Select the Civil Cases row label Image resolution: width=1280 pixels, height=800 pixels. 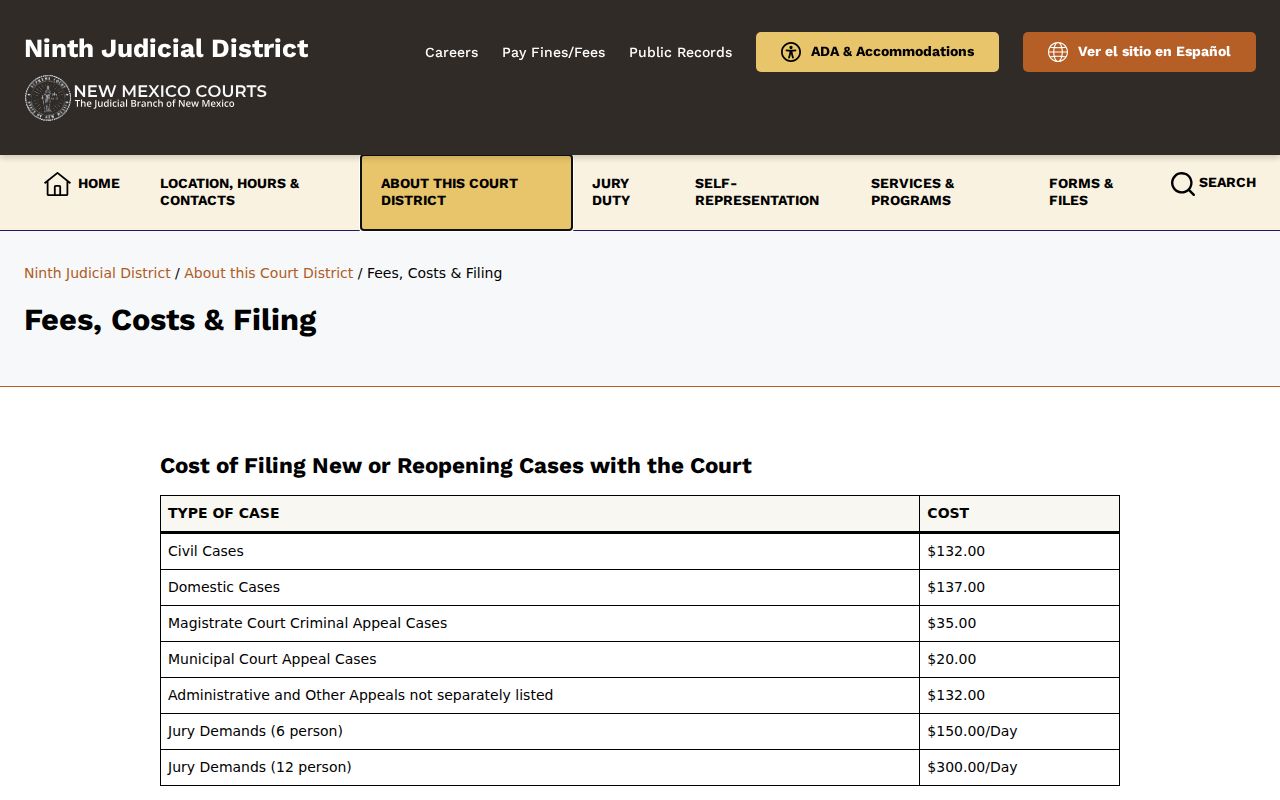[206, 551]
